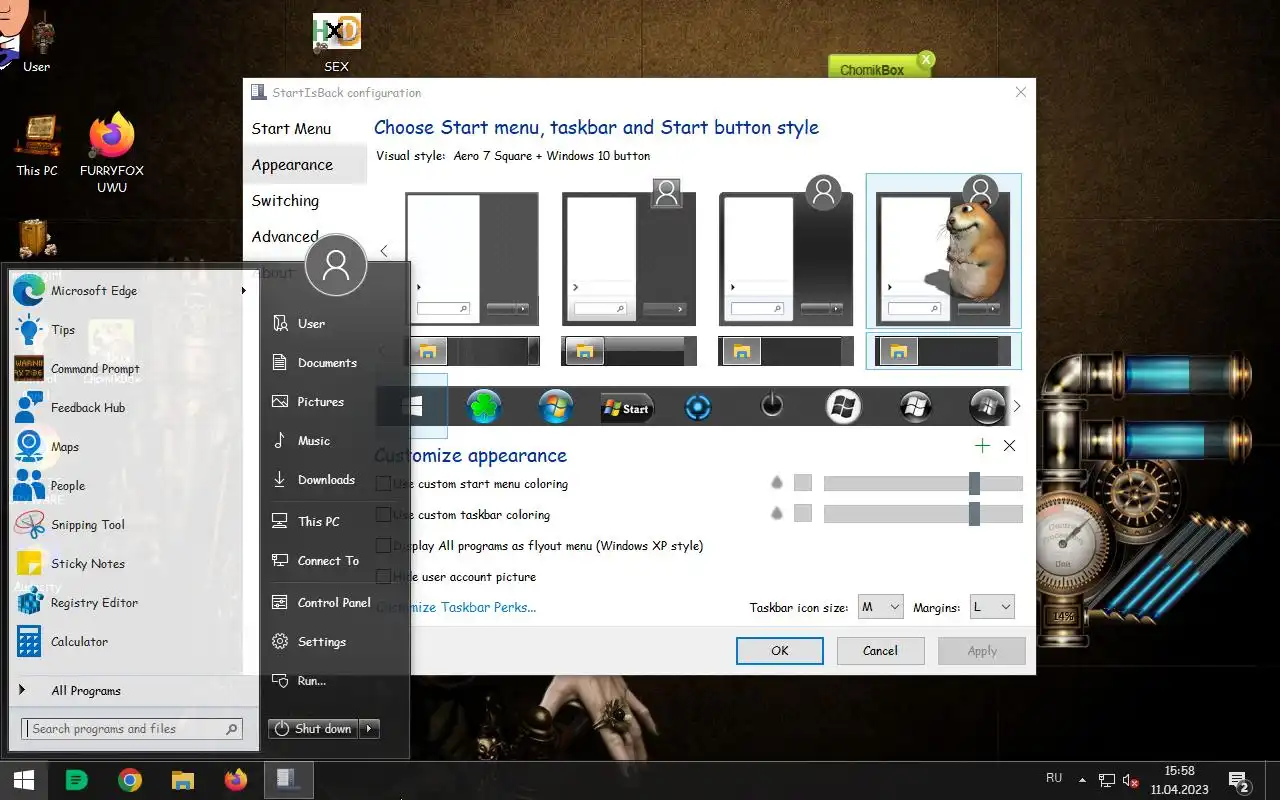The height and width of the screenshot is (800, 1280).
Task: Check display All programs as flyout menu
Action: 383,546
